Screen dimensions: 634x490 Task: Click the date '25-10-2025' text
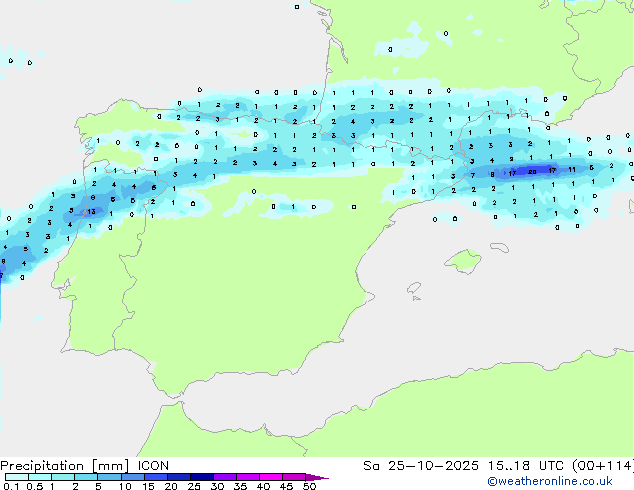(433, 466)
